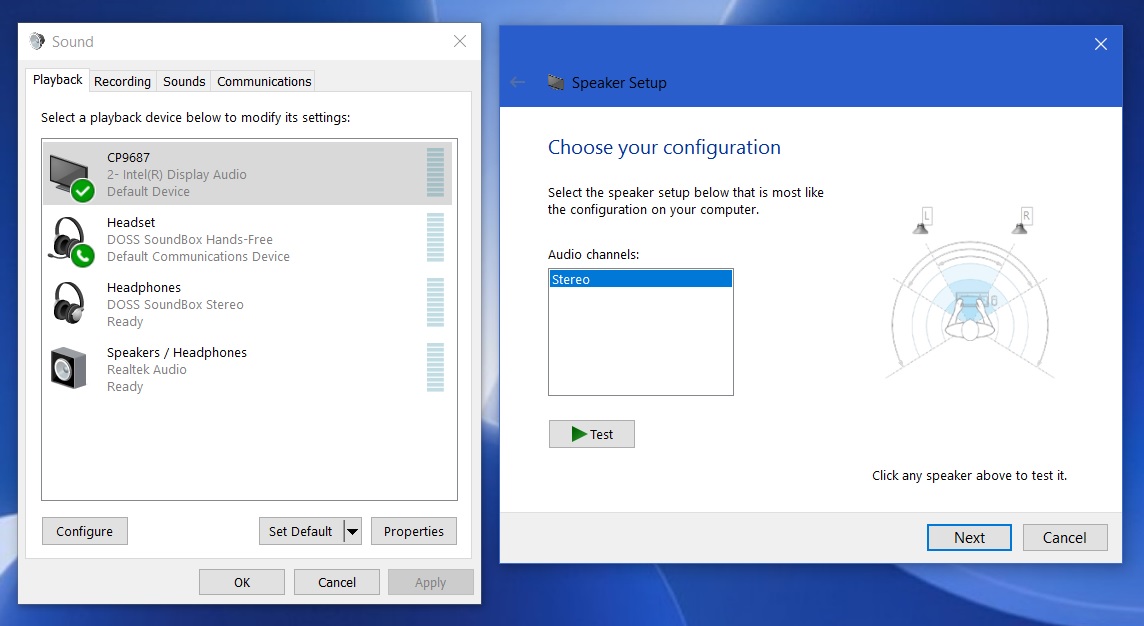Screen dimensions: 1144x626
Task: Open device Properties
Action: pos(414,532)
